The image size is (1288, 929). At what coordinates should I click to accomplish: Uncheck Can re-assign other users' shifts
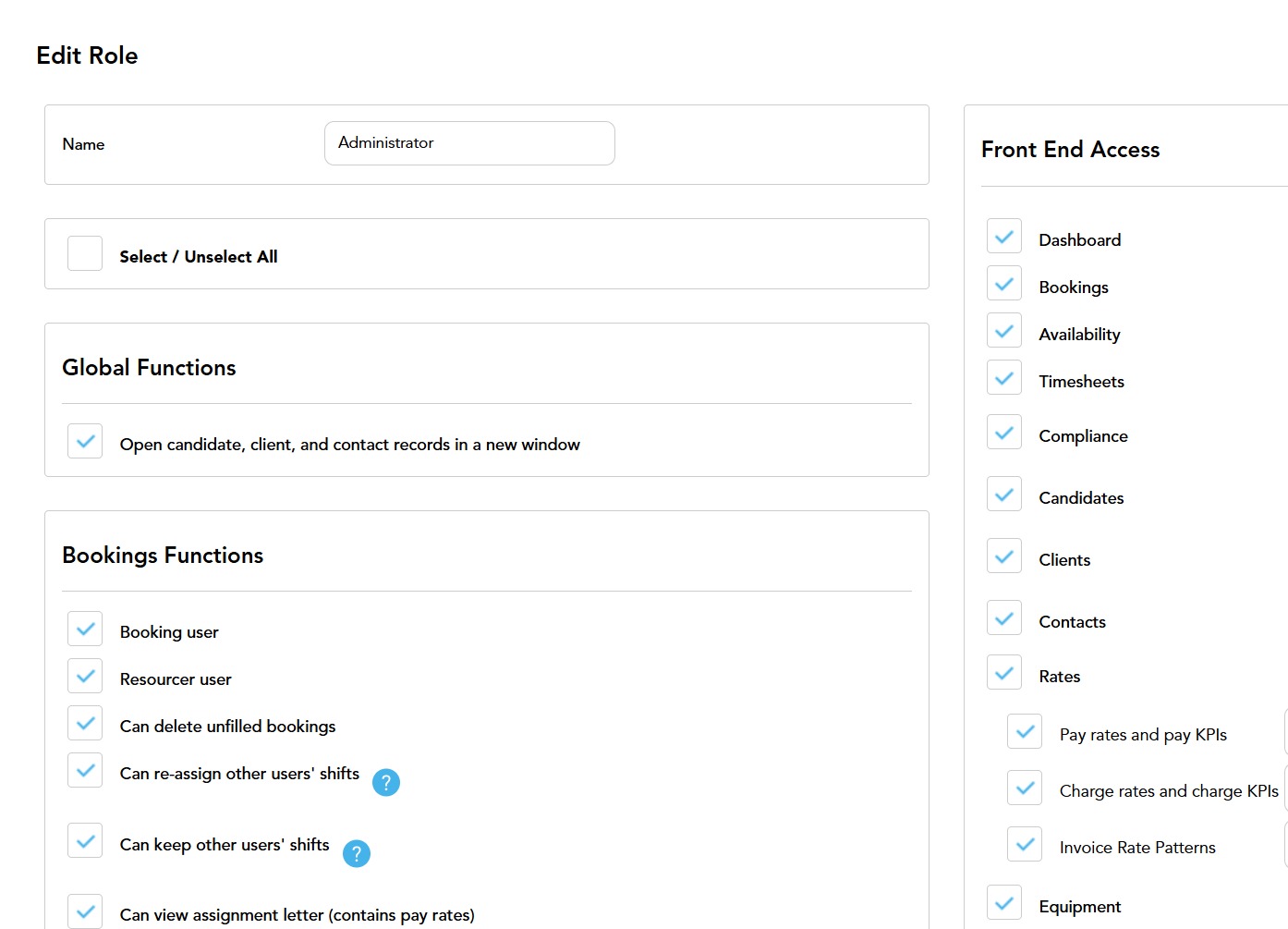(85, 771)
